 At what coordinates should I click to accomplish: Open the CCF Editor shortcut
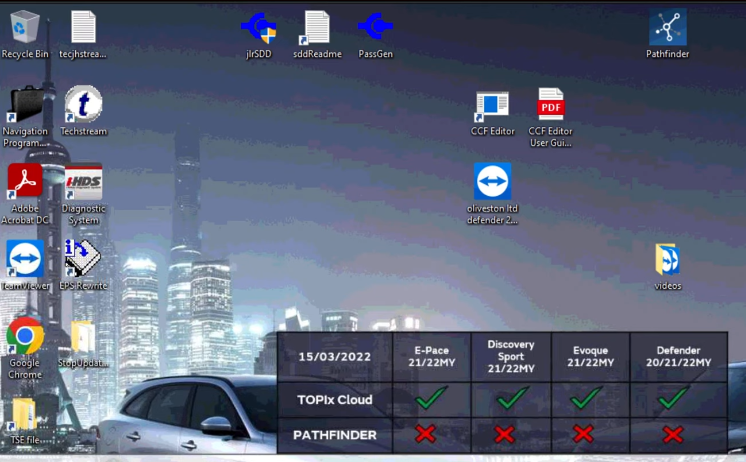pos(492,105)
